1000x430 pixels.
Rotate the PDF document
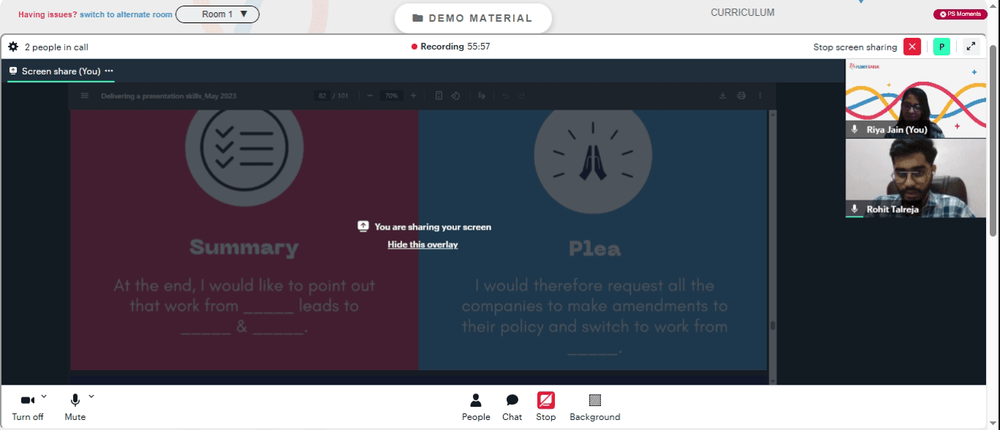pos(455,96)
